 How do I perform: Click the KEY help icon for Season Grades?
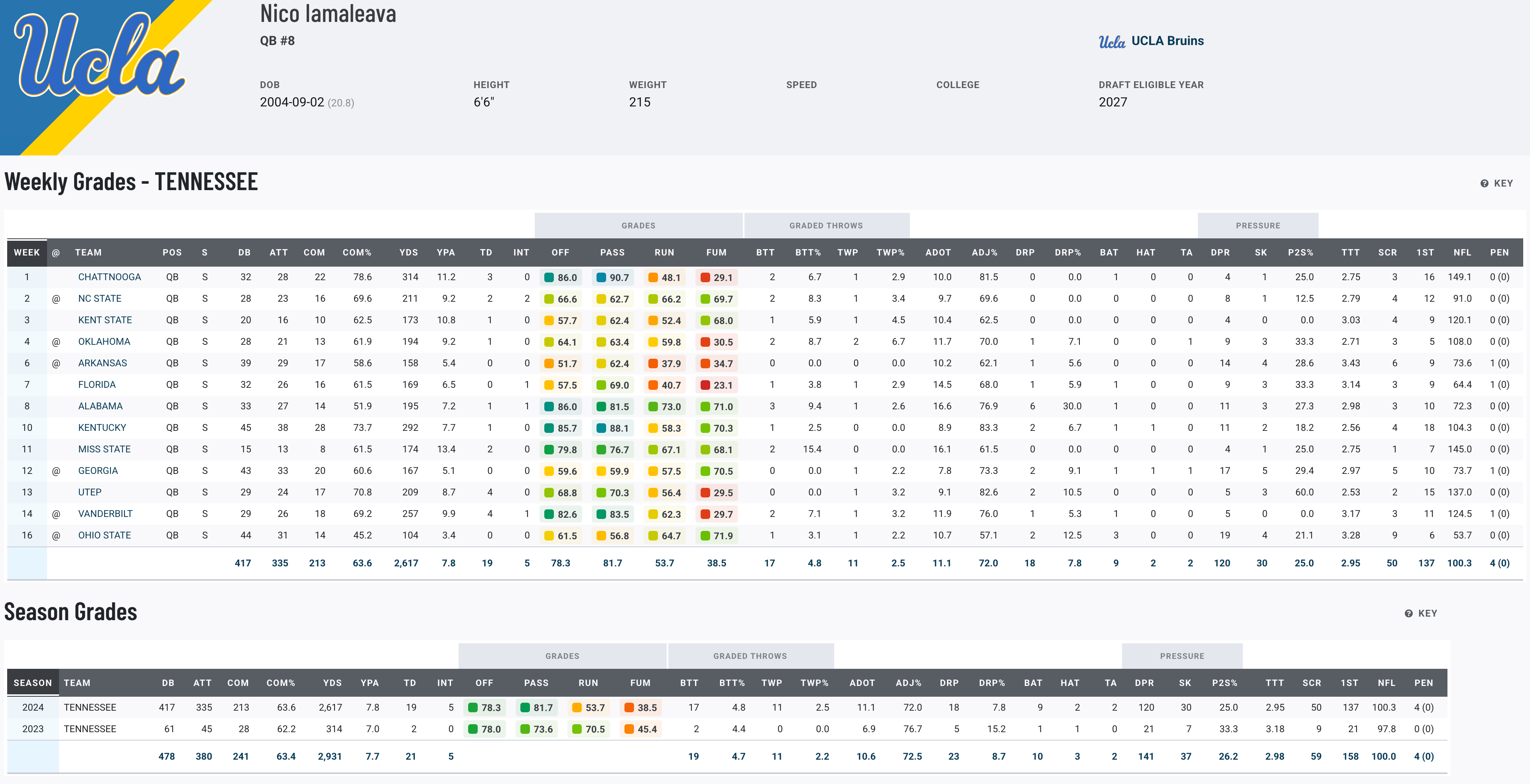coord(1408,614)
